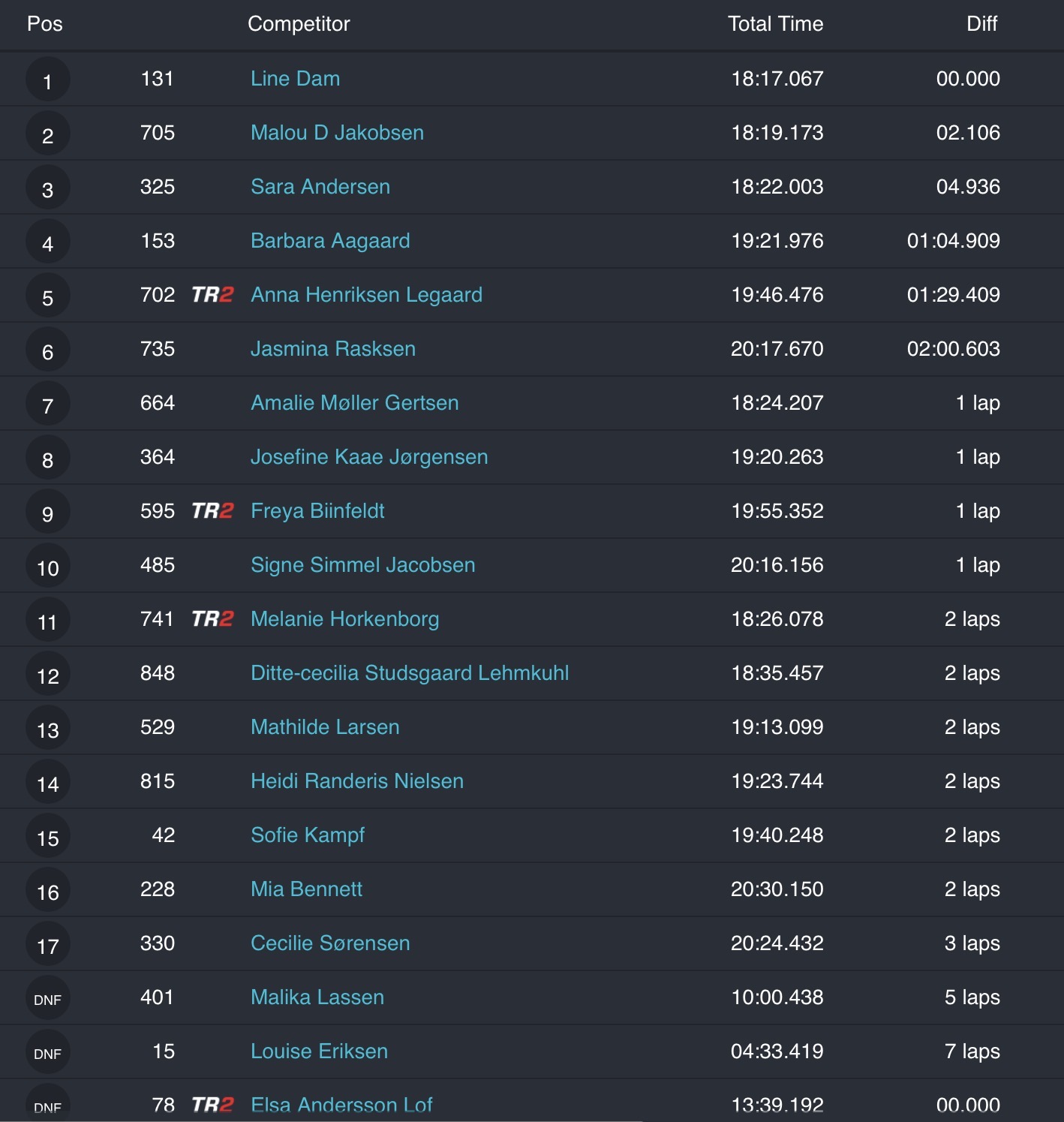Click the TR2 badge beside Melanie Horkenborg

click(212, 619)
